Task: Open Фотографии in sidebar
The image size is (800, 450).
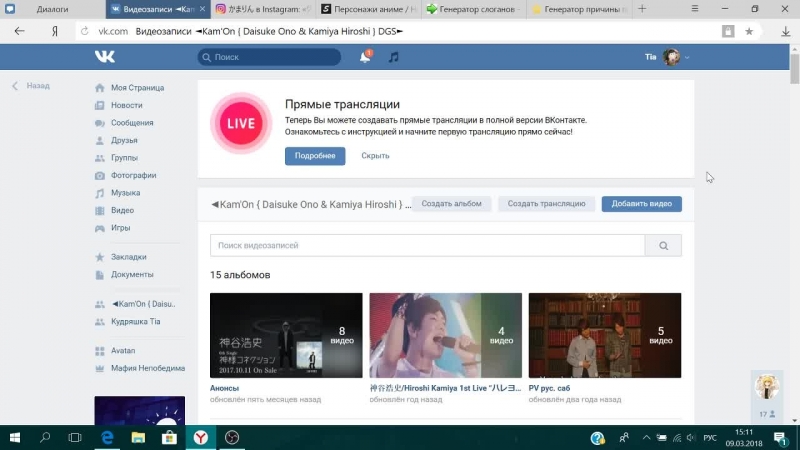Action: pos(134,175)
